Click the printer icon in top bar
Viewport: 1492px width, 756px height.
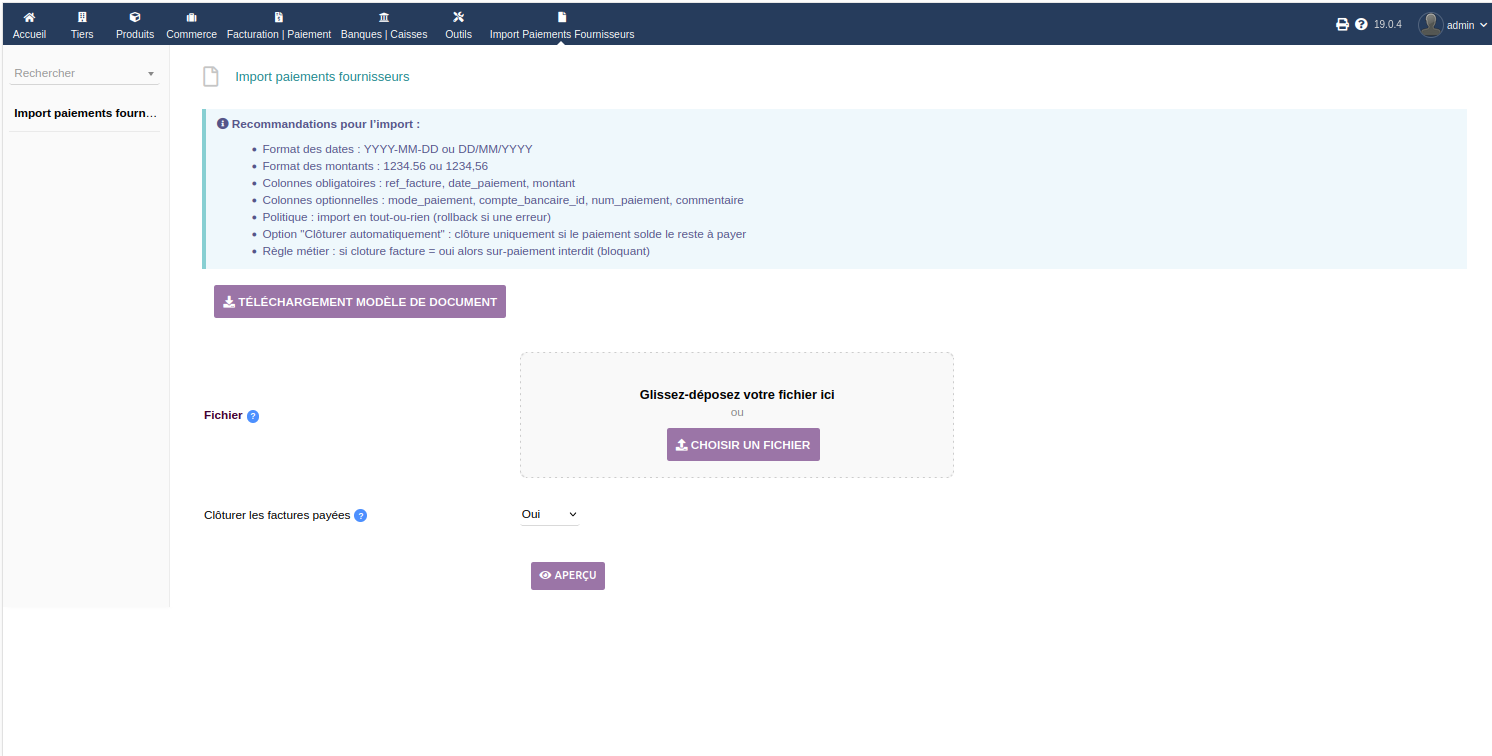tap(1343, 24)
